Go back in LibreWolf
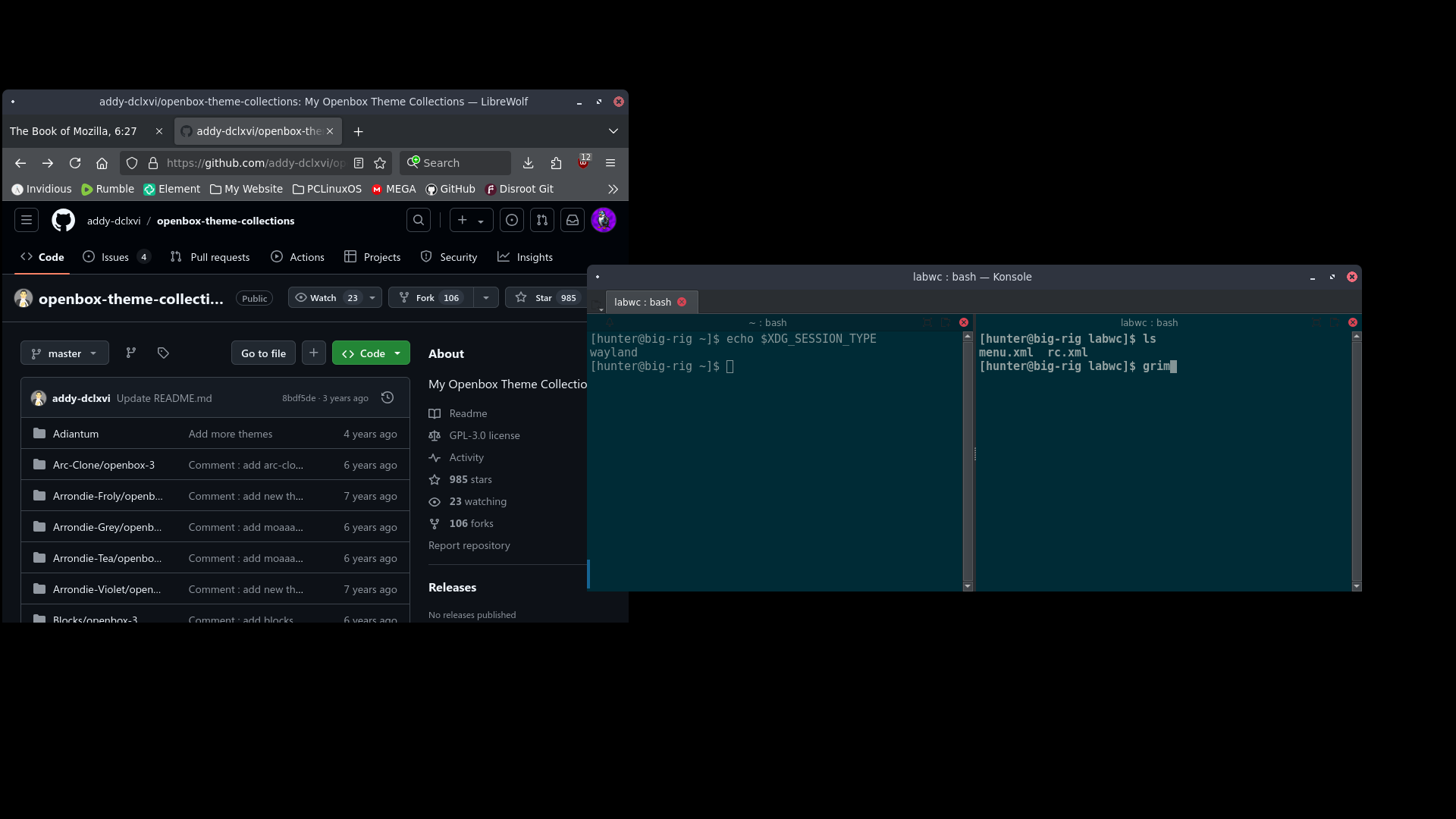 coord(20,163)
